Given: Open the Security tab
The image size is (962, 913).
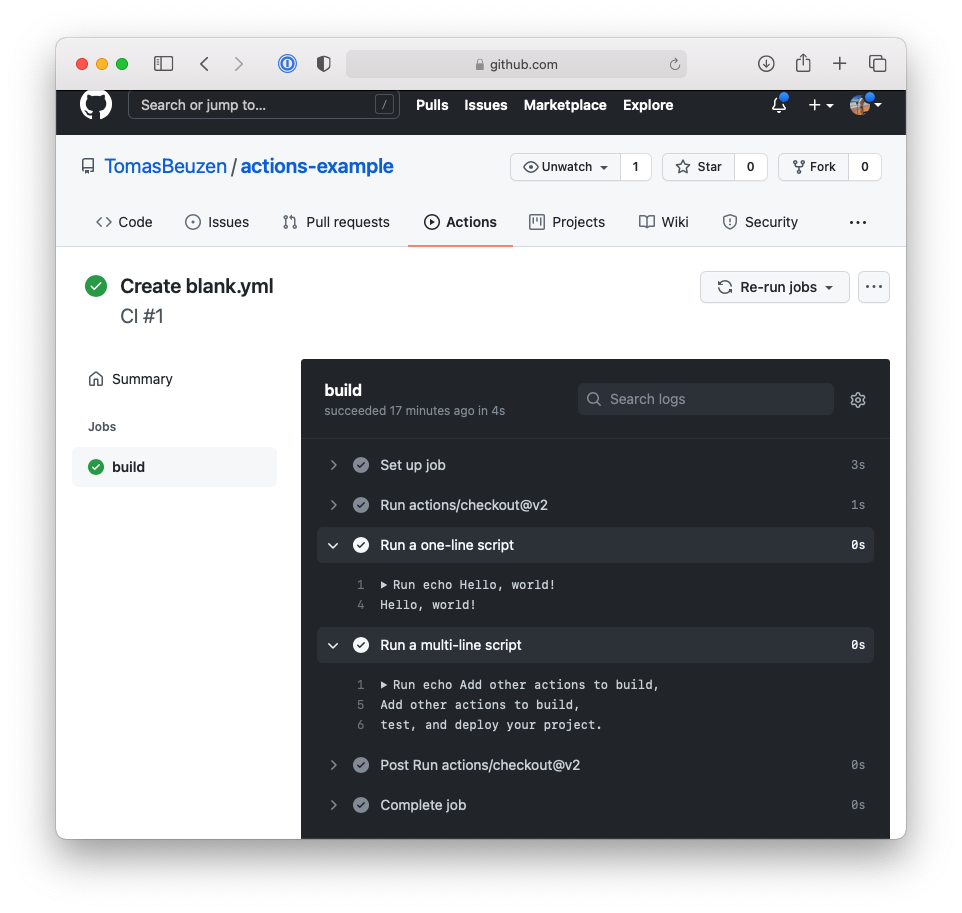Looking at the screenshot, I should (760, 222).
